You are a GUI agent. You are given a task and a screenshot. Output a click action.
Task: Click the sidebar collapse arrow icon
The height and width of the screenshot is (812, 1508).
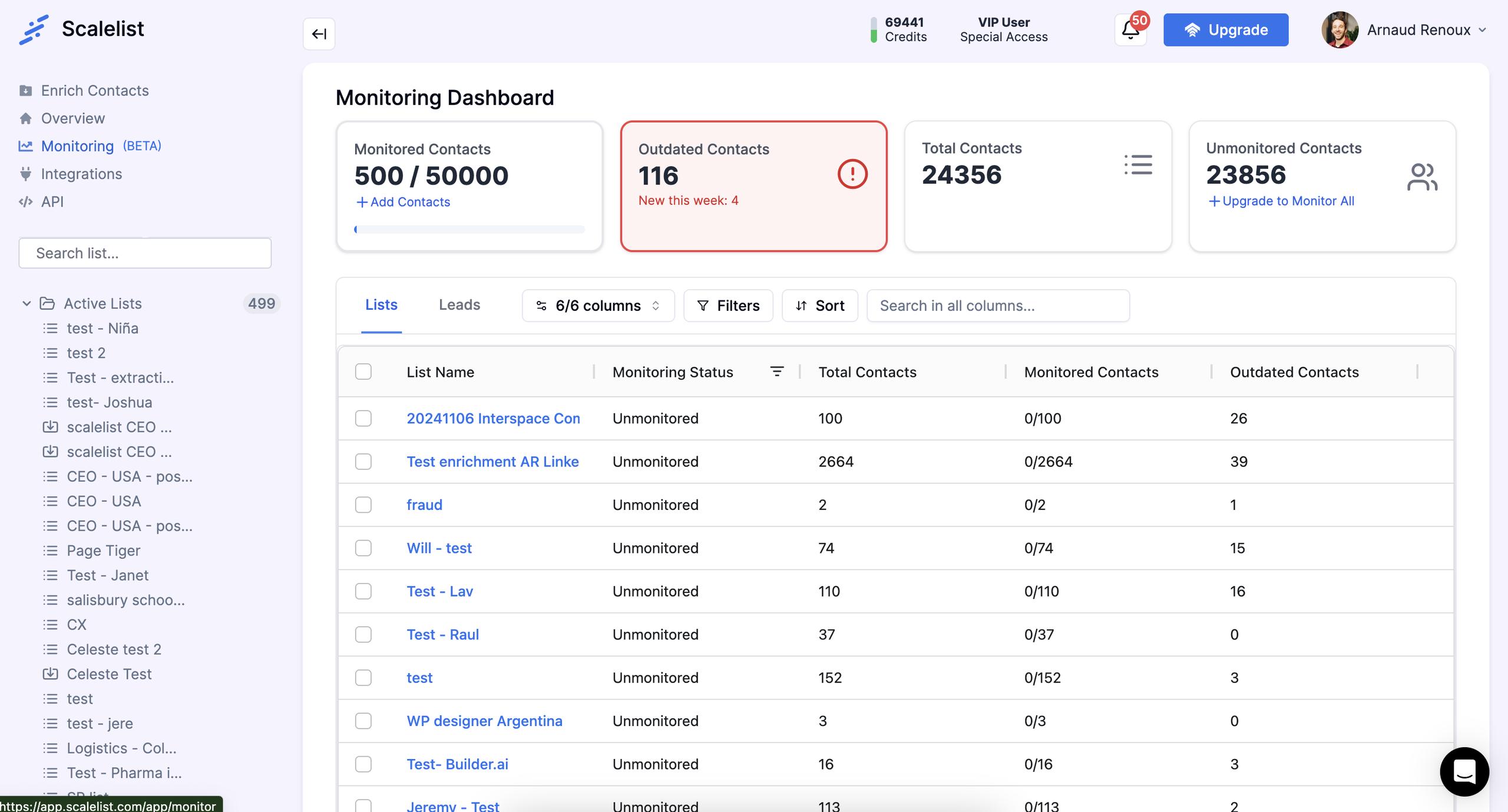(319, 34)
